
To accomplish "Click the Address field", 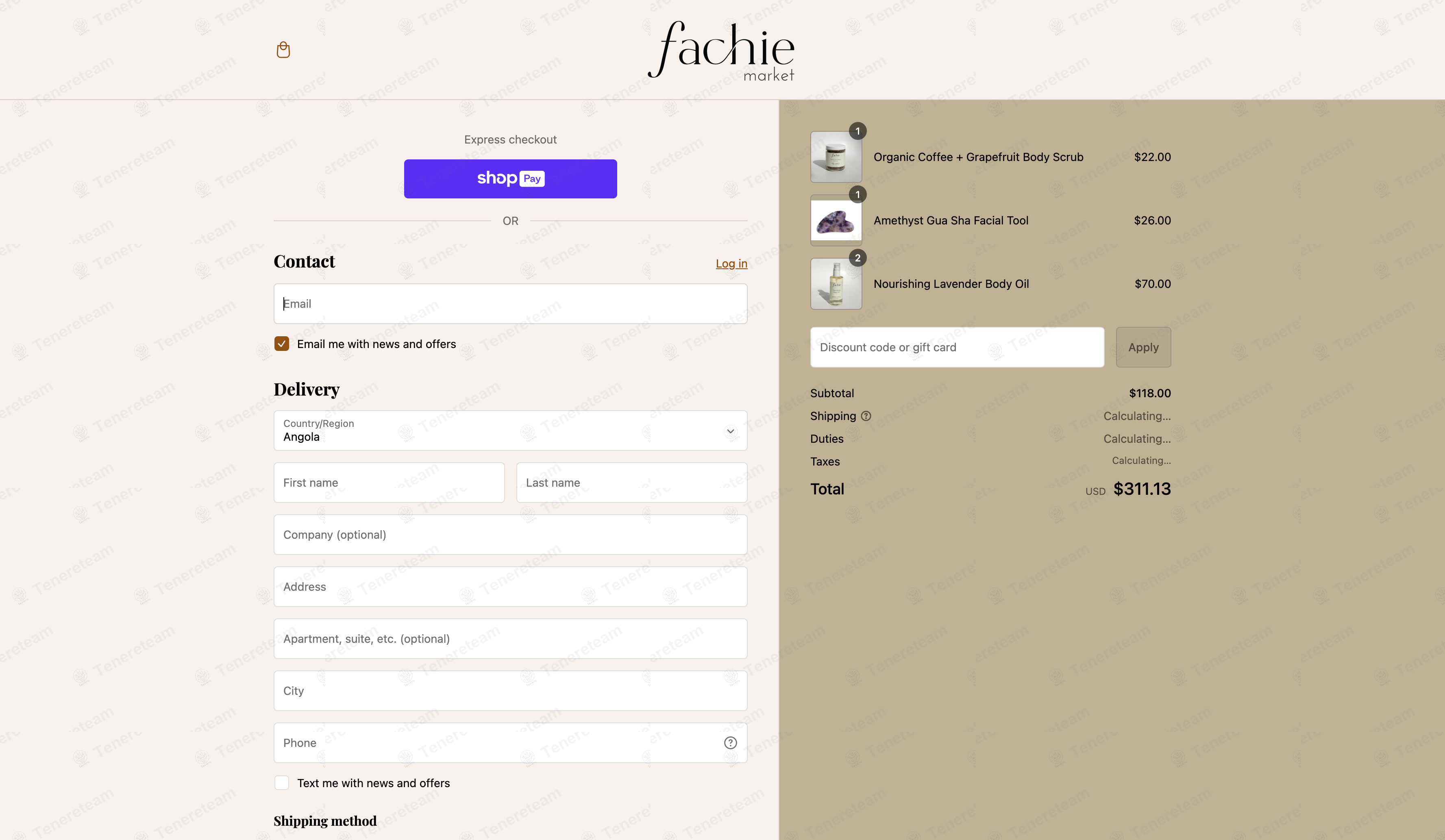I will pos(510,587).
